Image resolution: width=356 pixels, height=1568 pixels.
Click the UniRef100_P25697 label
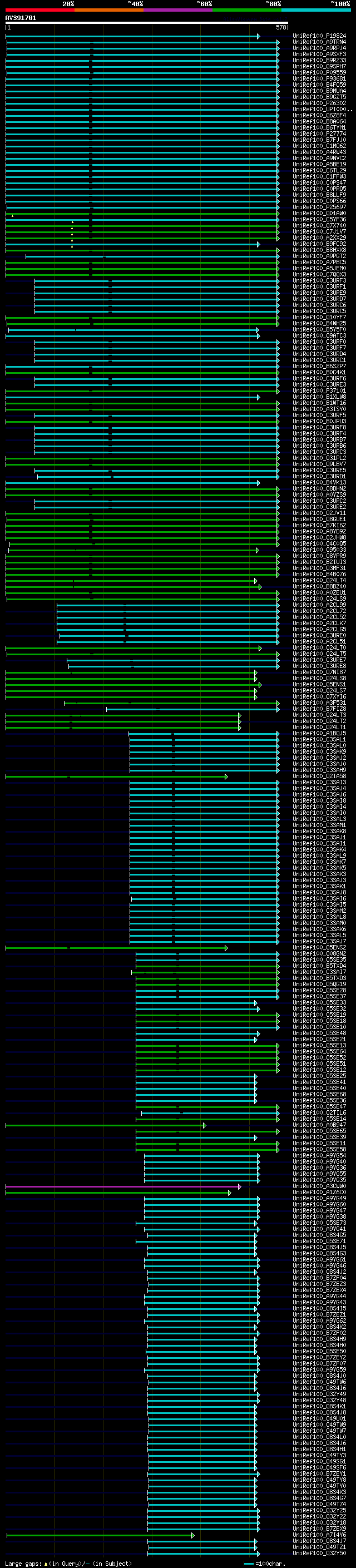coord(319,207)
